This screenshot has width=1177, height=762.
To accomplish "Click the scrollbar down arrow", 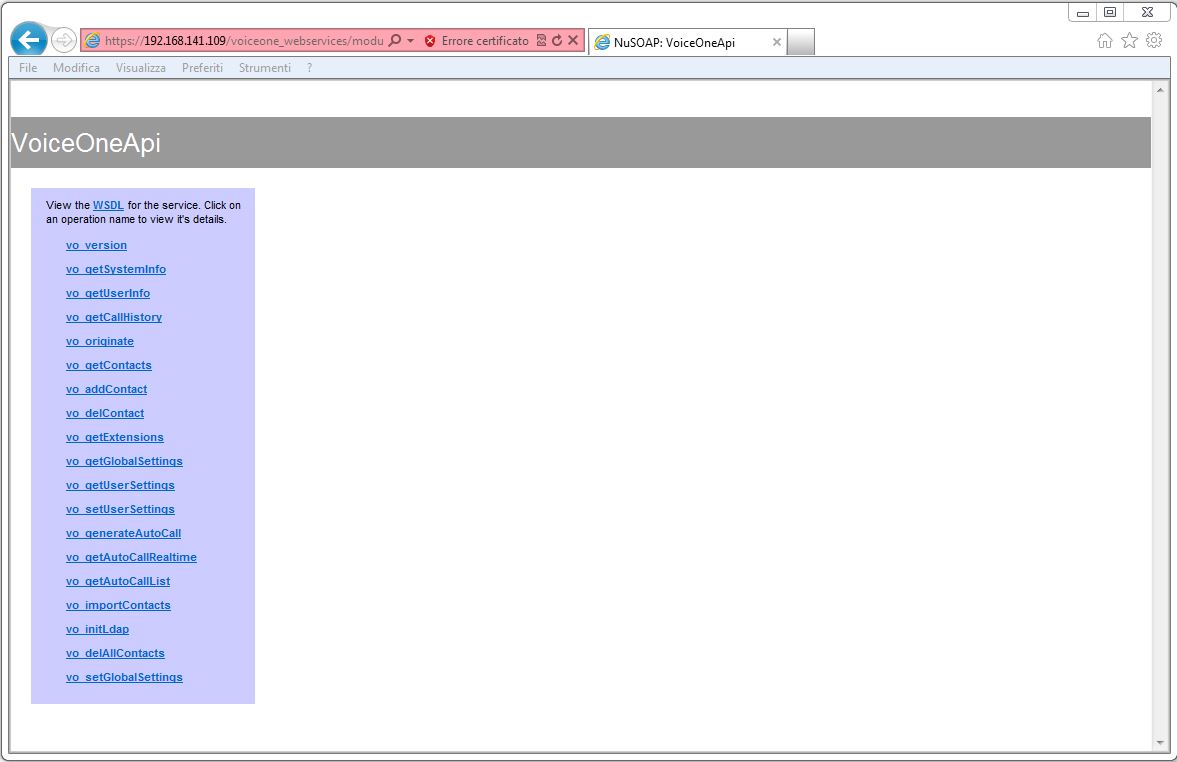I will (x=1160, y=743).
